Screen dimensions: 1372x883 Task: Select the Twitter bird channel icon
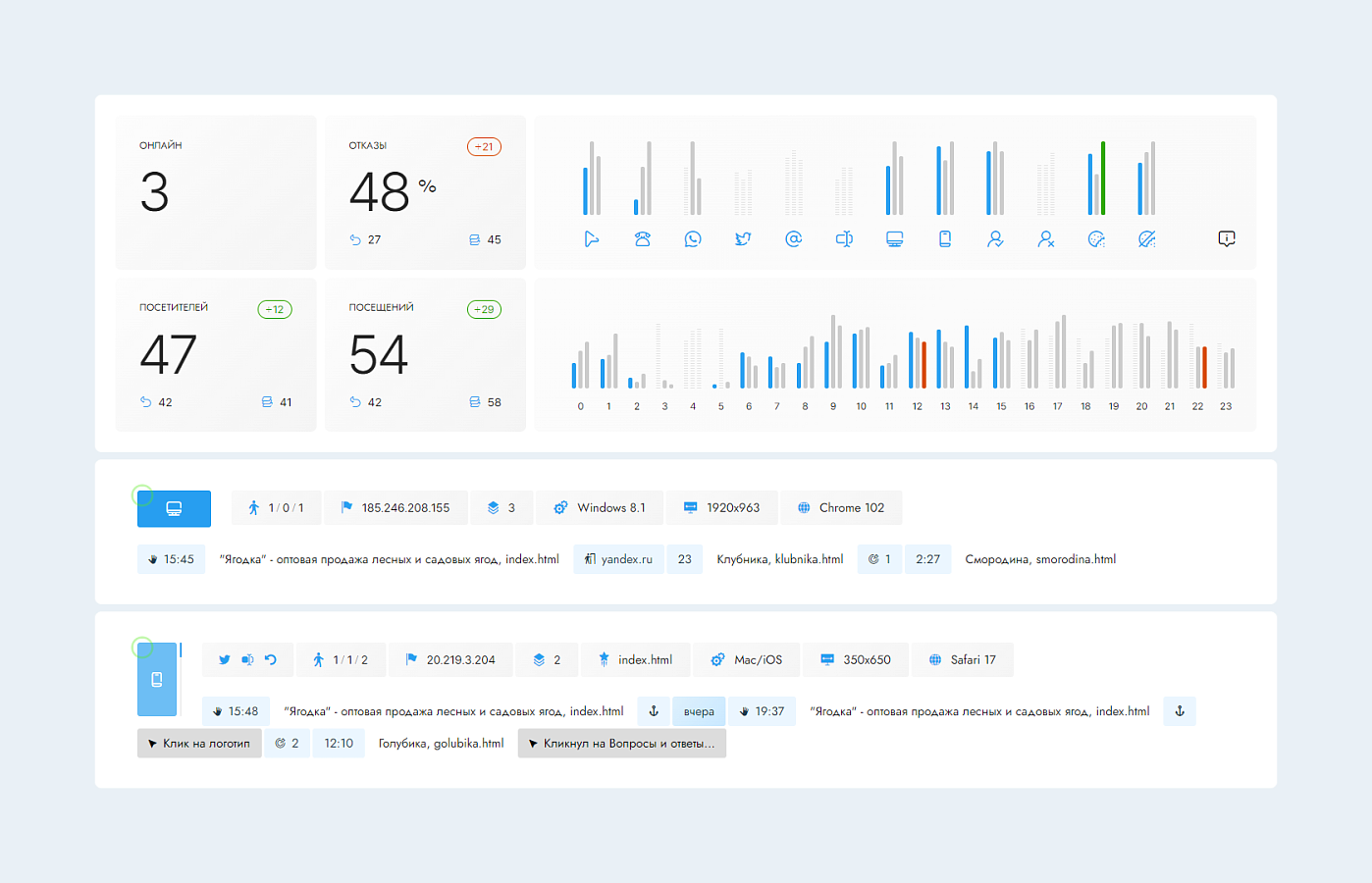743,238
